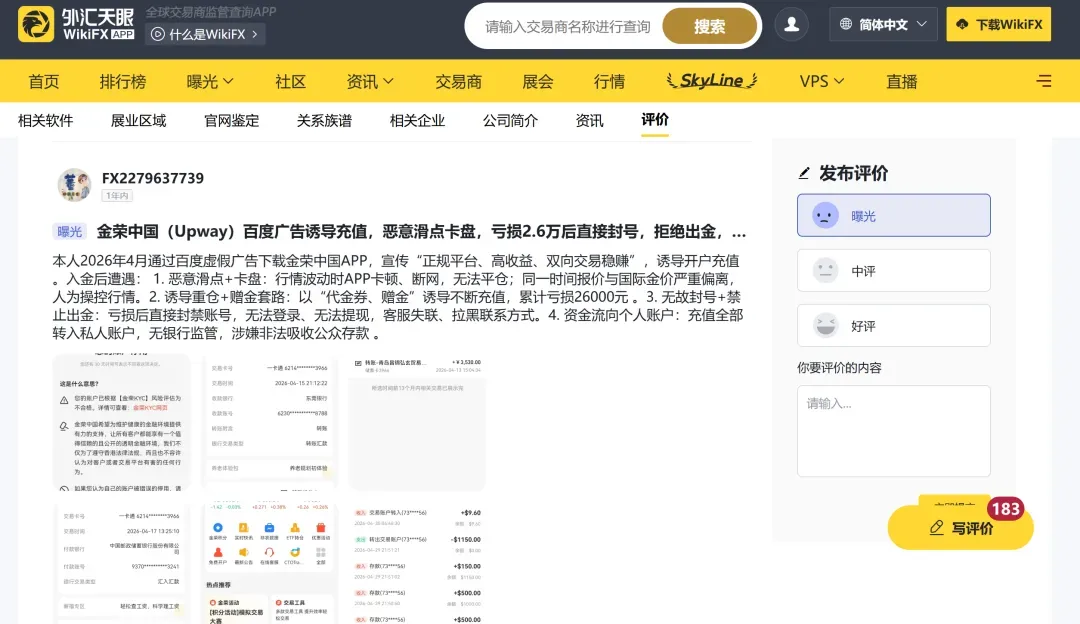Click the broker name search input

(568, 26)
